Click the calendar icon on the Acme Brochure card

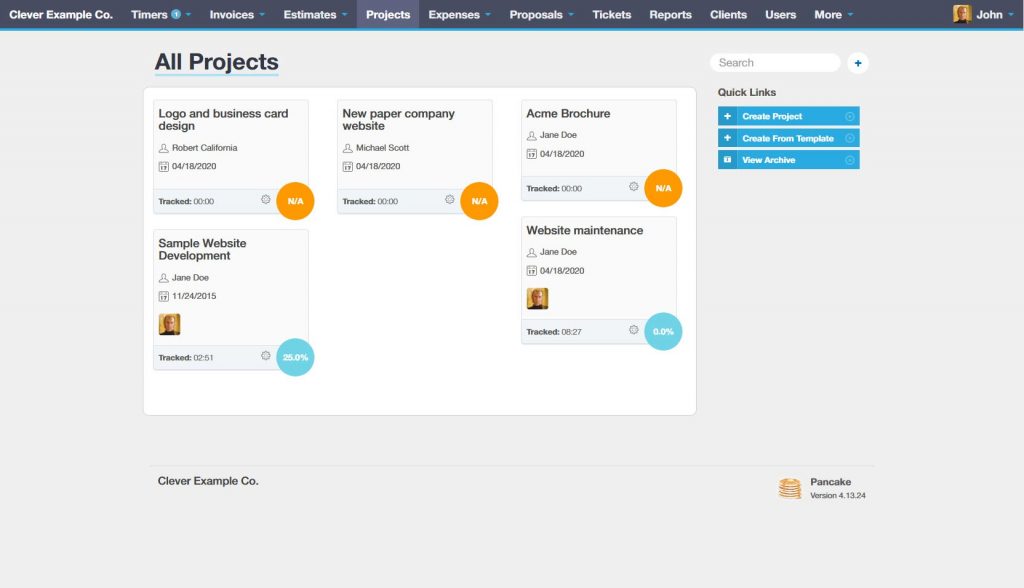531,152
